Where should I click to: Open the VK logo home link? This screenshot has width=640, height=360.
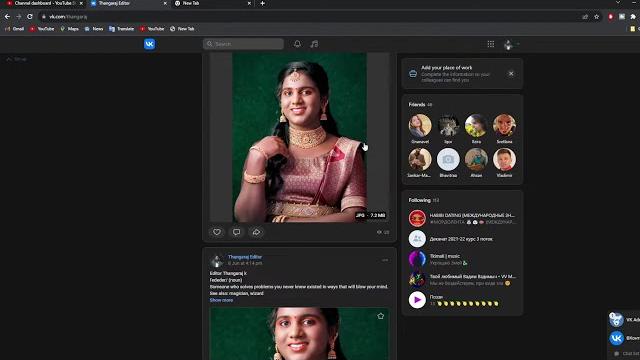coord(149,44)
